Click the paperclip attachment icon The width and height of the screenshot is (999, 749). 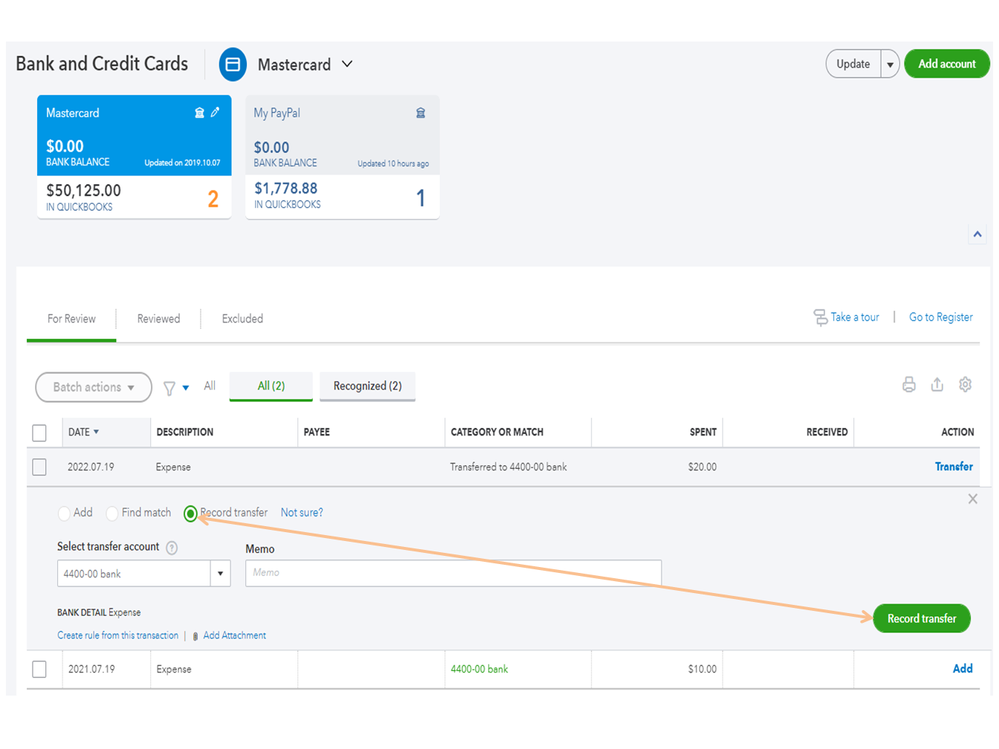click(x=196, y=636)
